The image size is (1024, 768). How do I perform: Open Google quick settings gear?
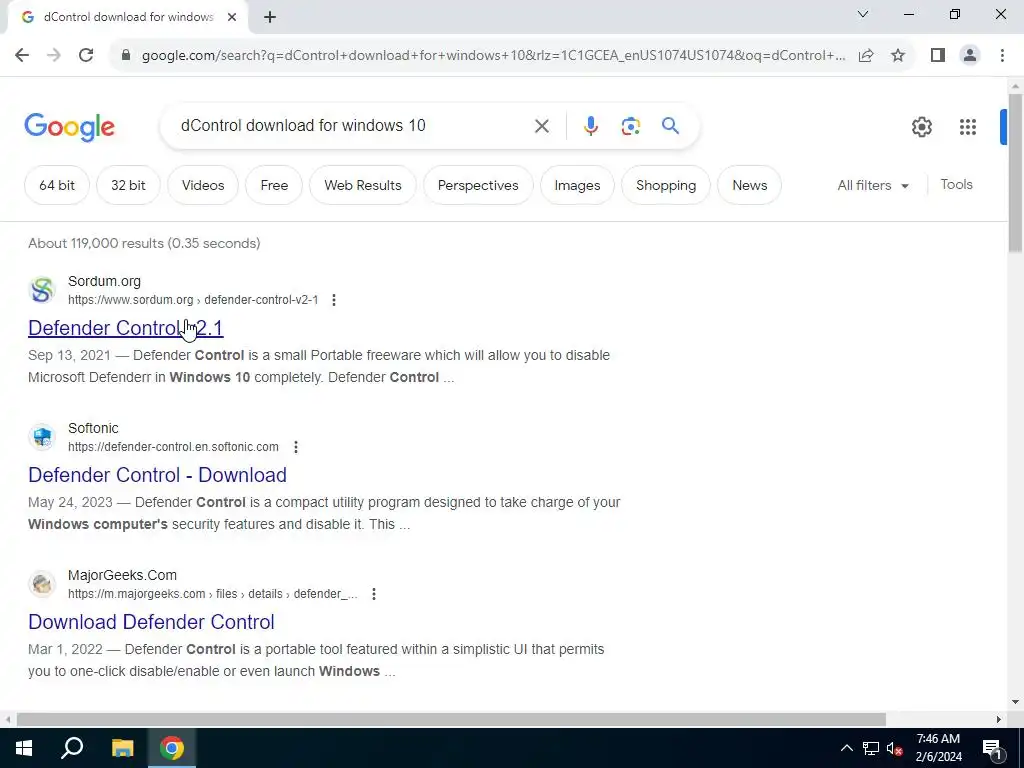click(x=921, y=127)
